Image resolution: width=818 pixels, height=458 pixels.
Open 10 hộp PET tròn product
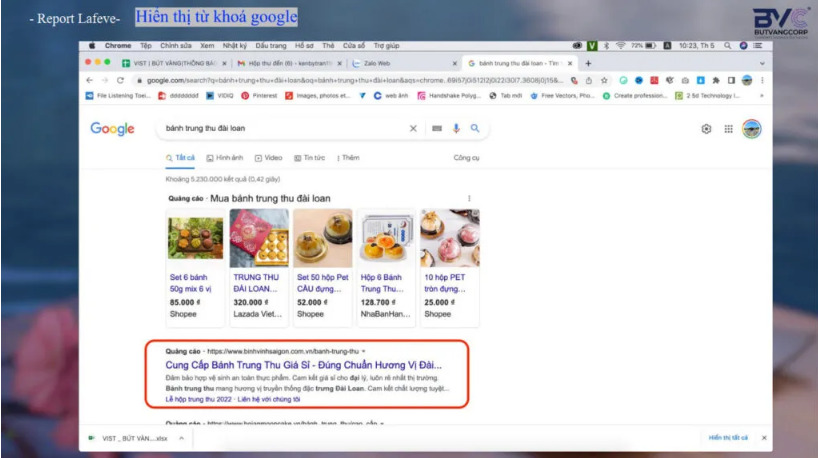450,269
